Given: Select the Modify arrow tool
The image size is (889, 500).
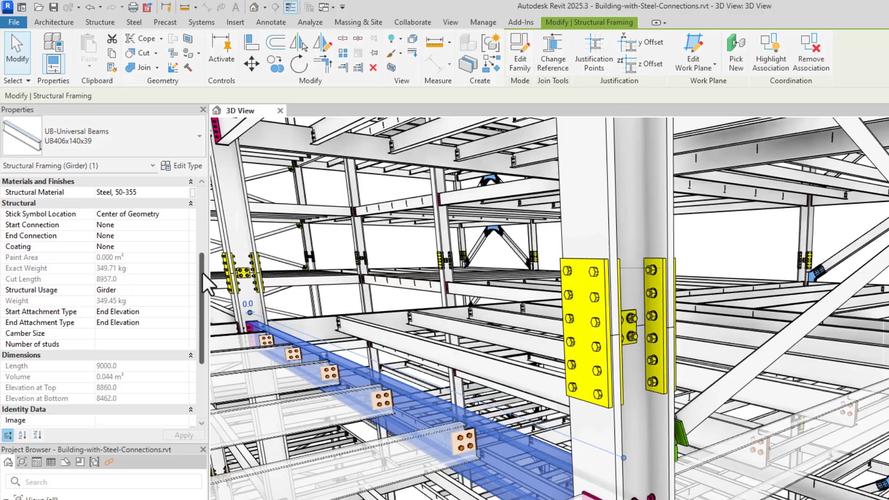Looking at the screenshot, I should point(17,50).
